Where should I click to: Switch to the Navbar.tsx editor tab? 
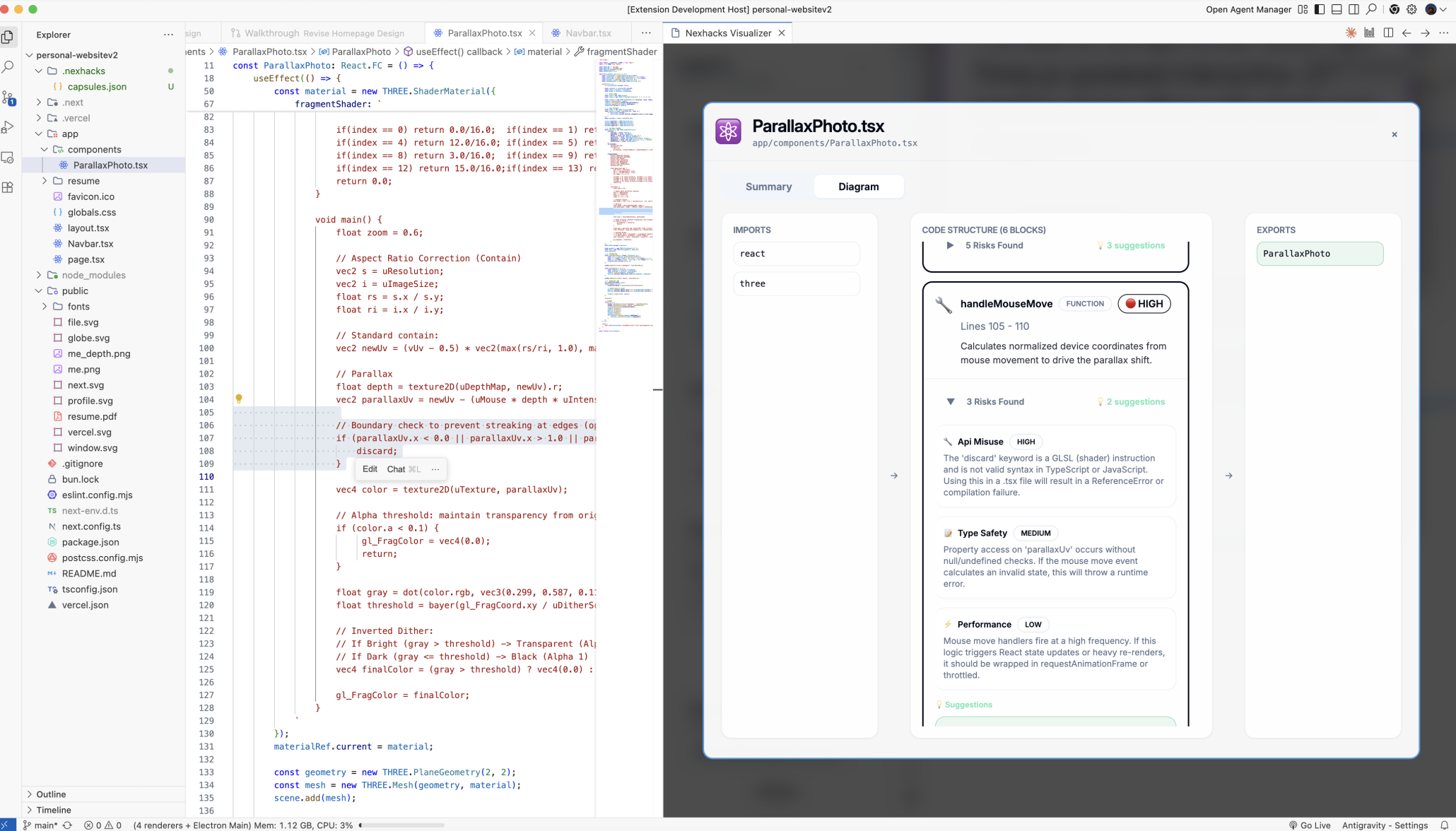tap(587, 33)
